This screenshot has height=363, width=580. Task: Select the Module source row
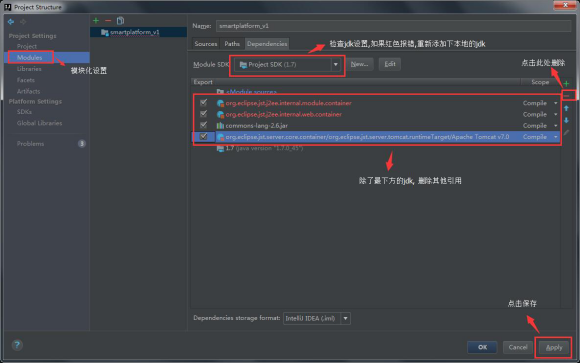click(x=375, y=91)
